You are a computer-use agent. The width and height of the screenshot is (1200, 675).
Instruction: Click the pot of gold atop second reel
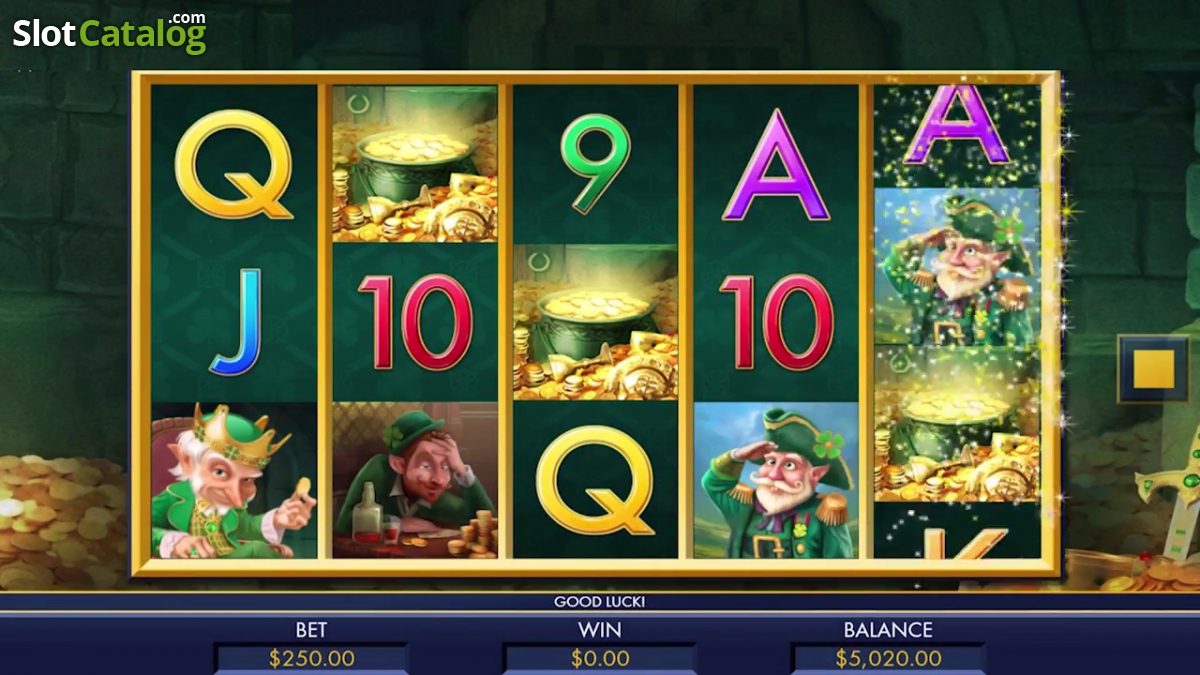415,164
